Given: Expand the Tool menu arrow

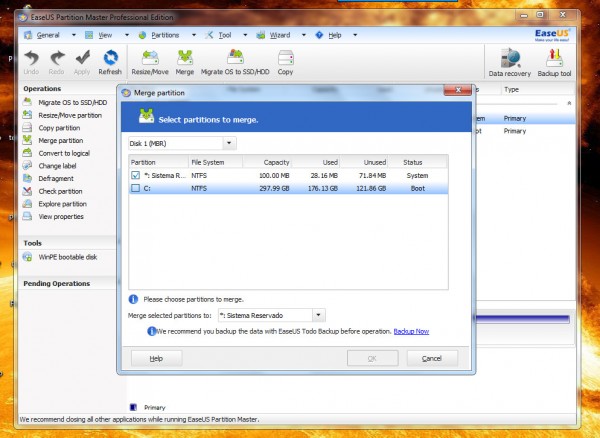Looking at the screenshot, I should (x=245, y=35).
